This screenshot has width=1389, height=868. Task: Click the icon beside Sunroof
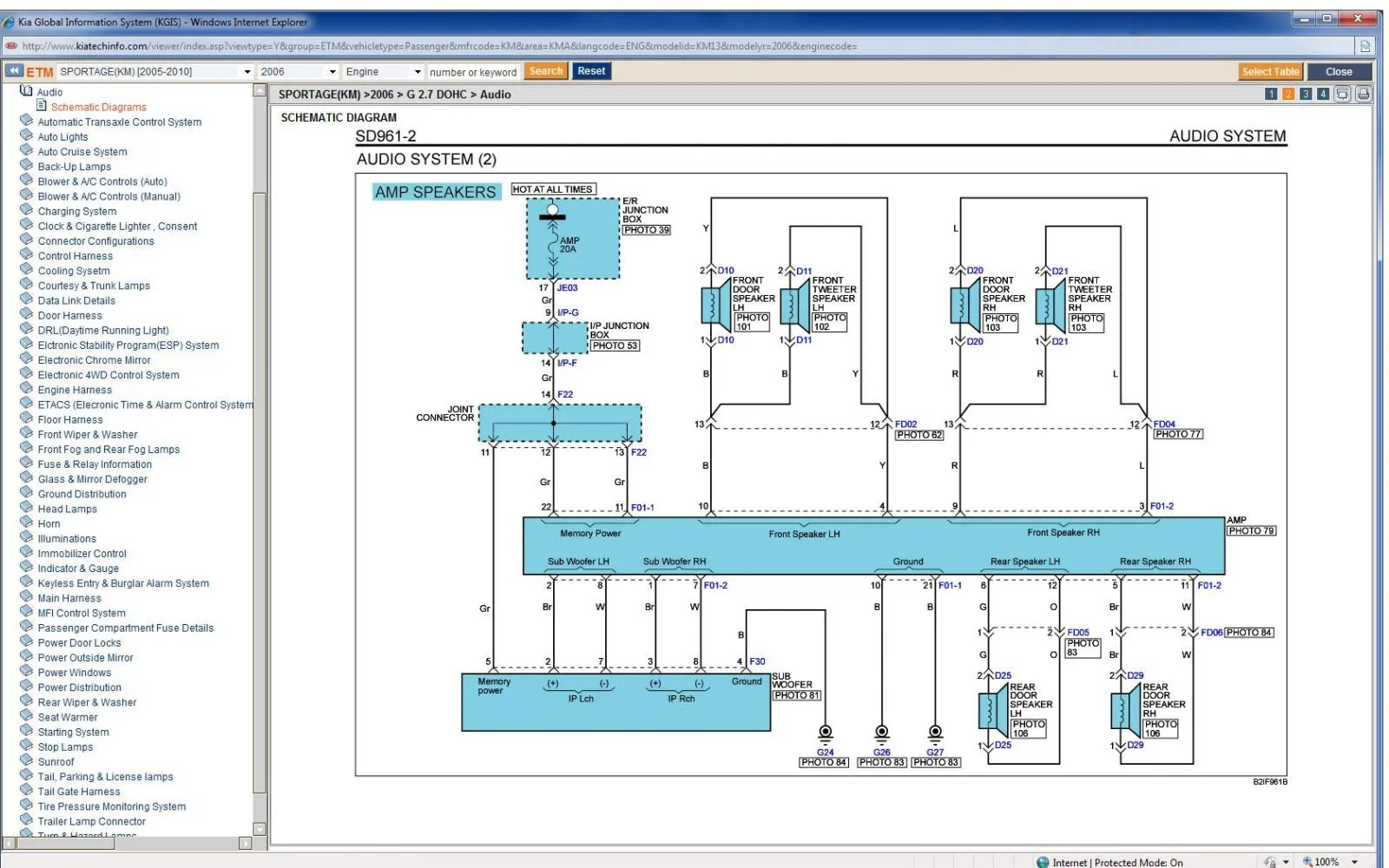coord(26,760)
